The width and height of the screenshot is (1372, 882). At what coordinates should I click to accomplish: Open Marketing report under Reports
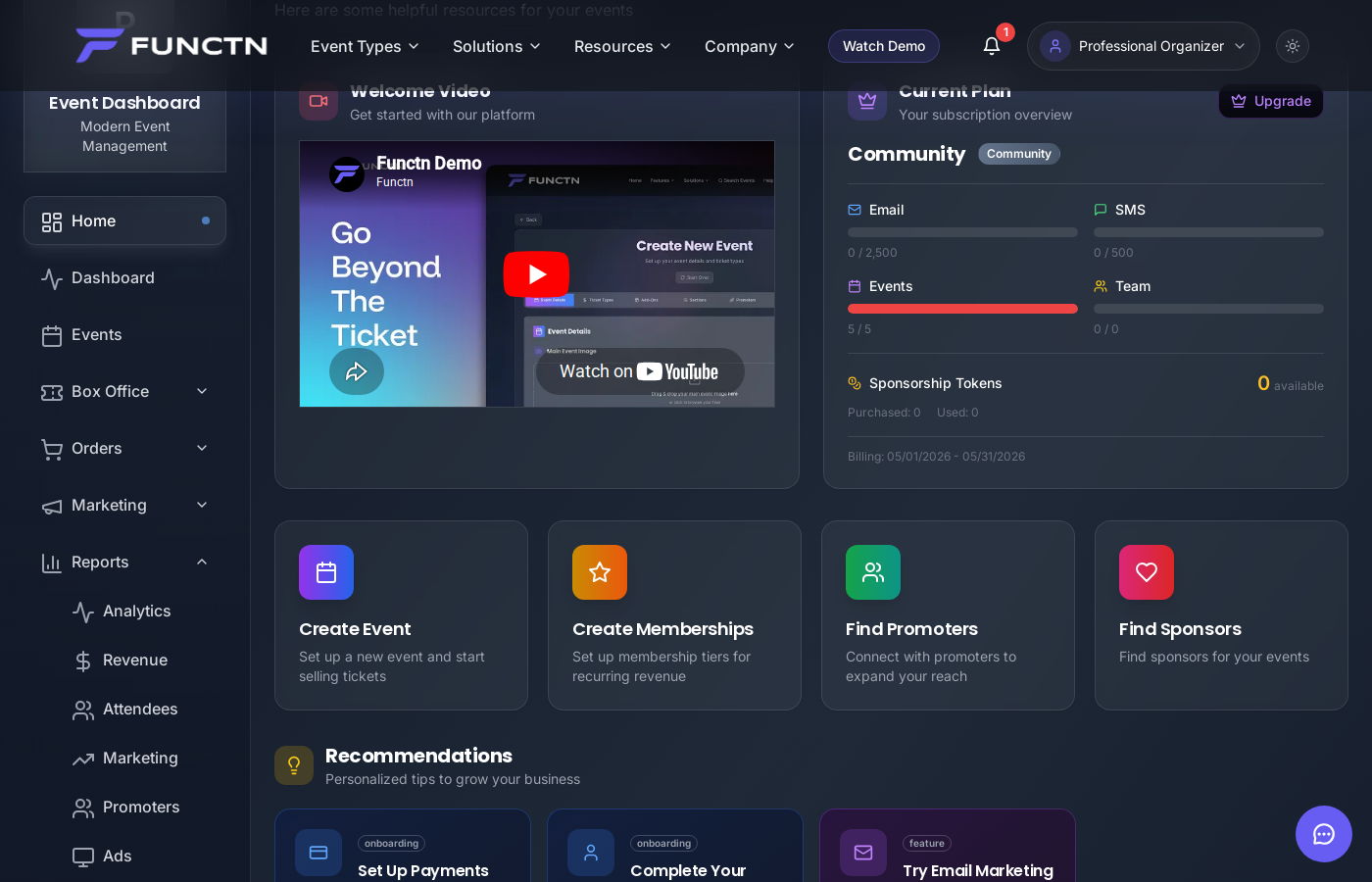point(141,759)
